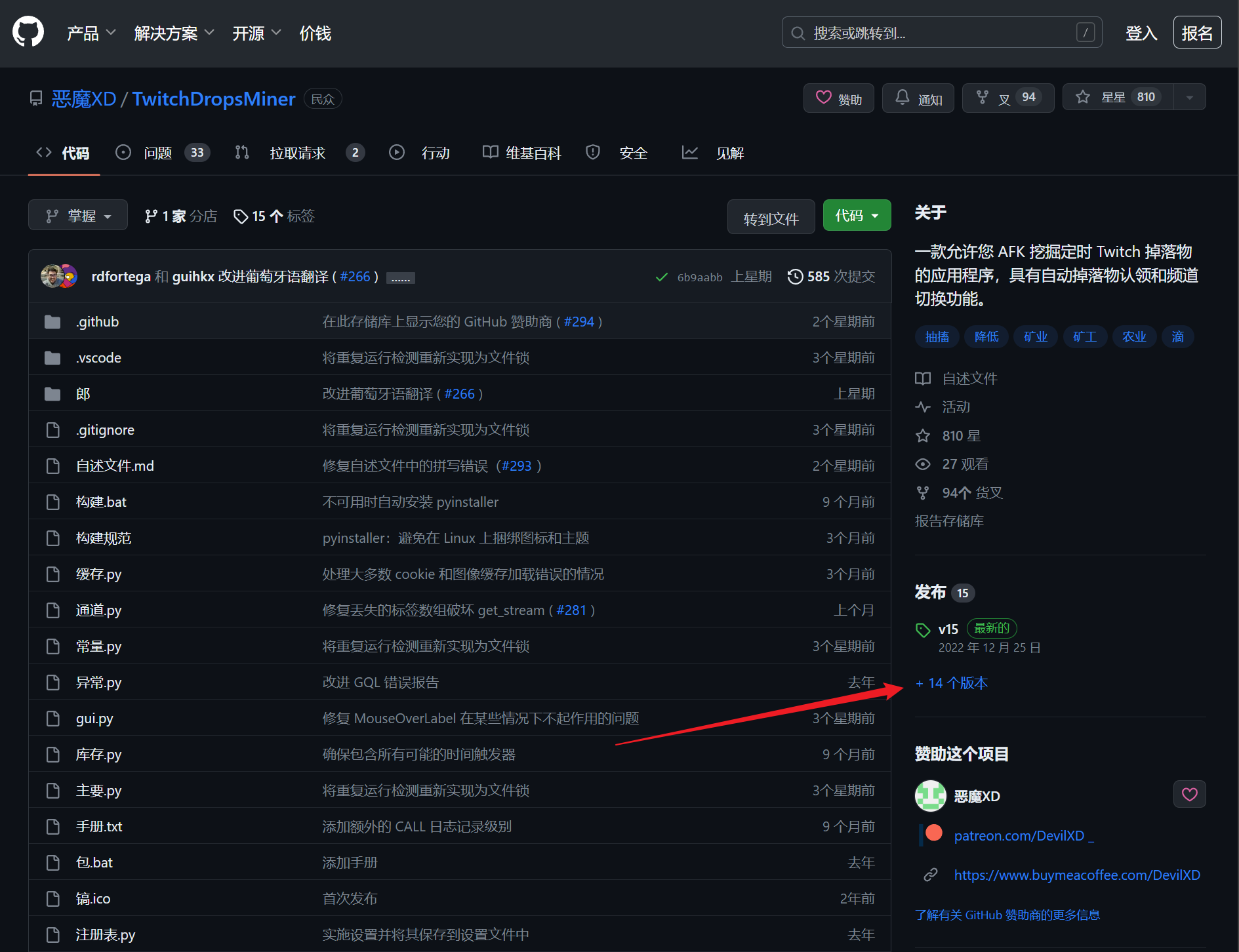Click the 报名 sign-up button
Screen dimensions: 1239x952
point(1197,32)
